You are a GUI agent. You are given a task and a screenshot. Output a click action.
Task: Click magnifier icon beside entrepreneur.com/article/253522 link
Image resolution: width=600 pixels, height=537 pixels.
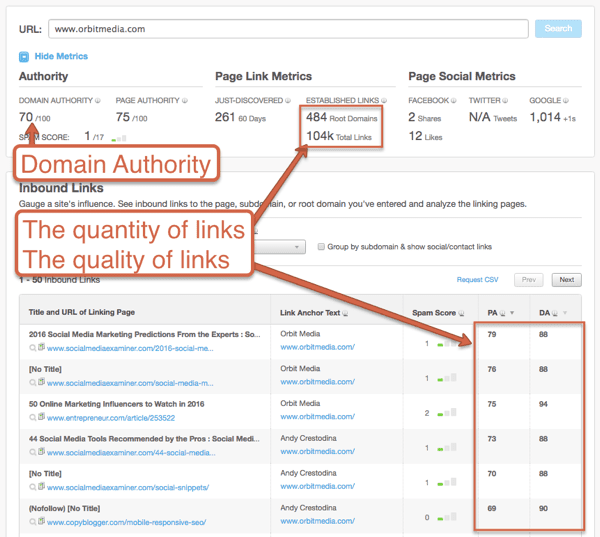33,418
